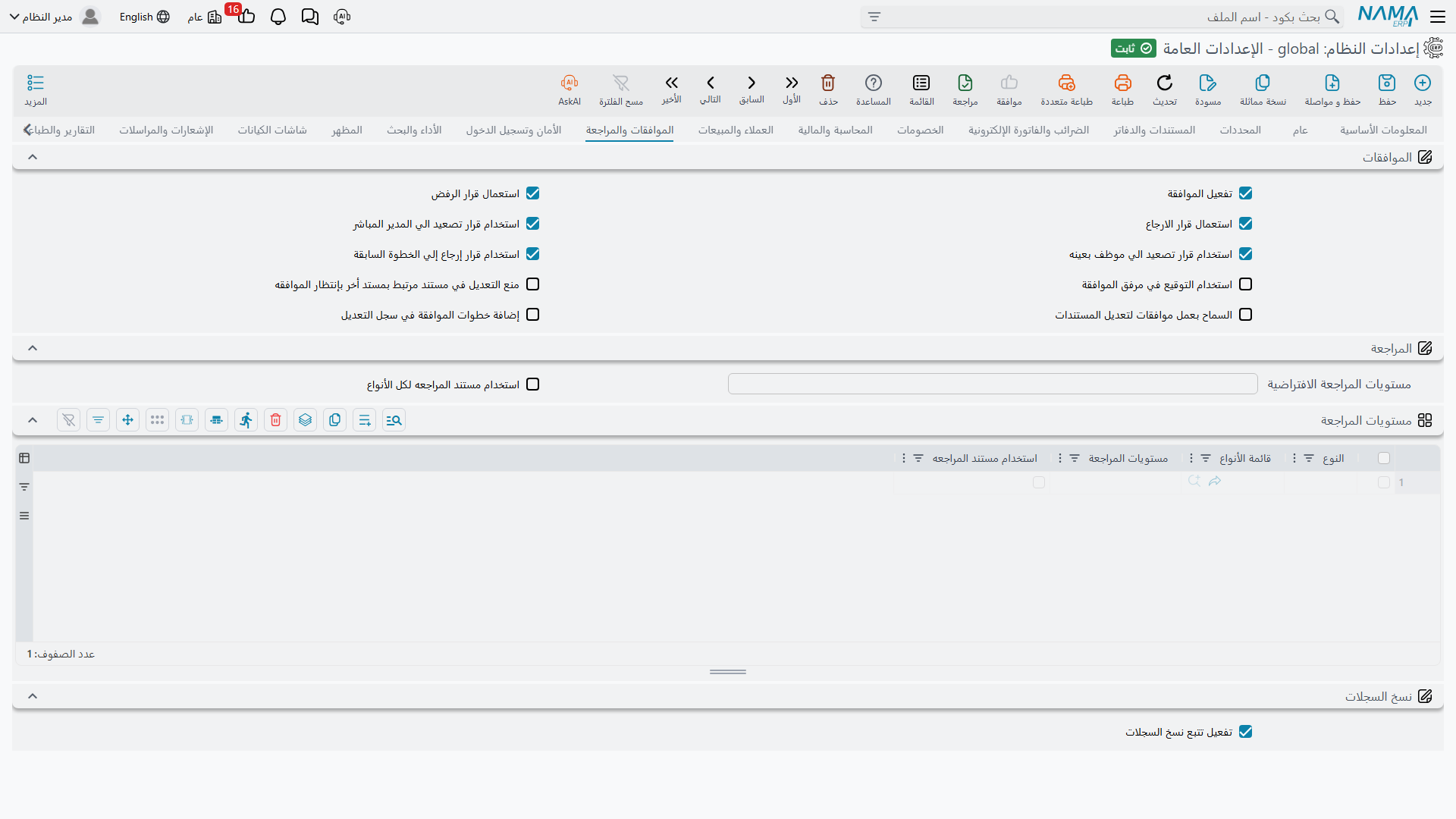Click the NAMA ERP logo
The height and width of the screenshot is (819, 1456).
pos(1388,17)
